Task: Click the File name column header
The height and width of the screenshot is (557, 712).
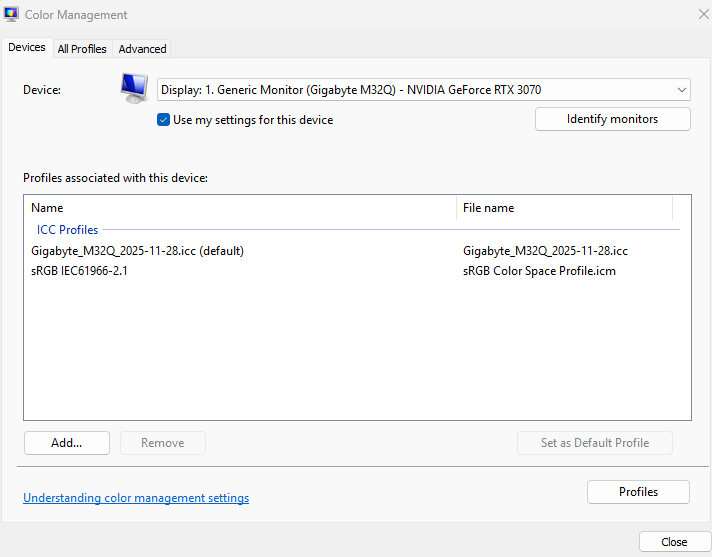Action: pyautogui.click(x=488, y=208)
